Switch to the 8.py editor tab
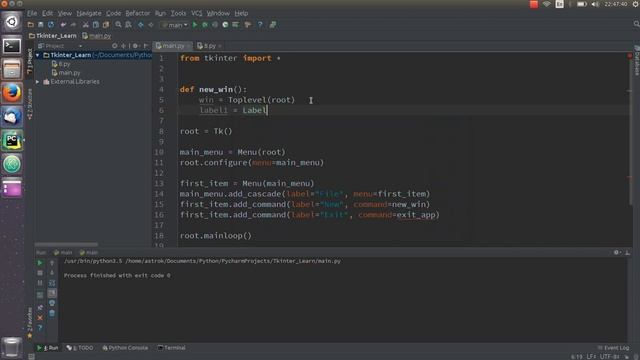The image size is (640, 360). [207, 46]
